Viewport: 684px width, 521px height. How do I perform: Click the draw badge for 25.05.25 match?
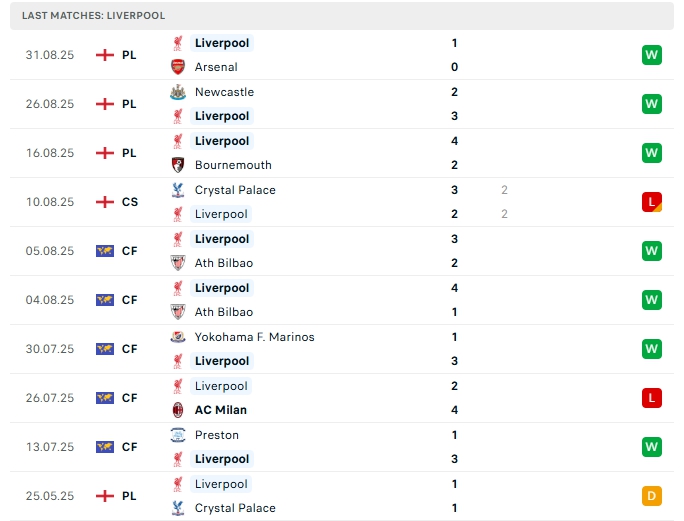652,496
